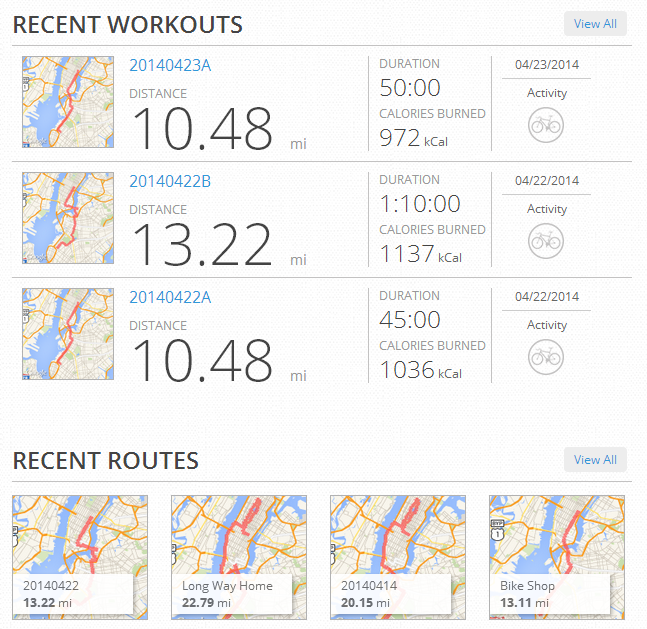Click the 972 kCal calories burned value

[400, 138]
